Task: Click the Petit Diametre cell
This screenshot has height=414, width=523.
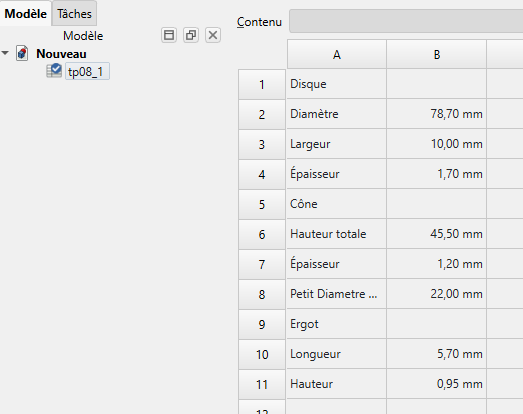Action: coord(337,294)
